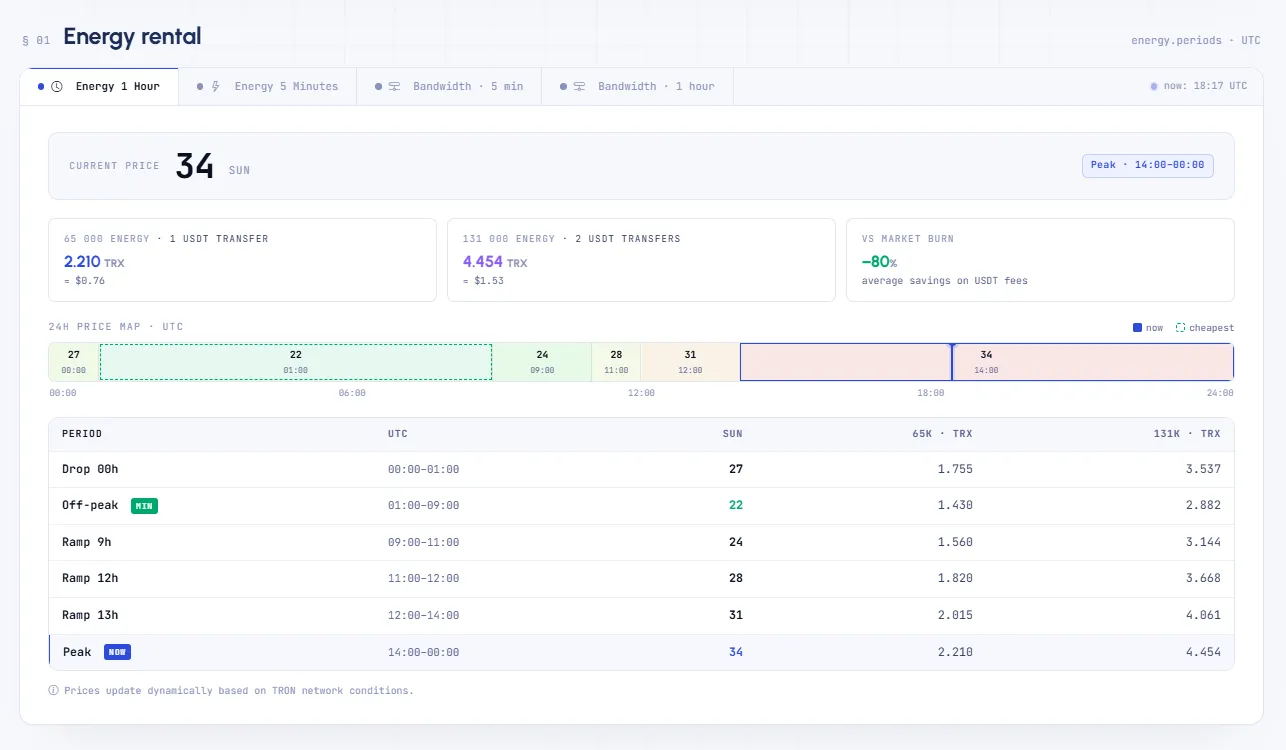Click the icon beside Bandwidth · 1 hour
This screenshot has width=1286, height=750.
click(x=579, y=87)
